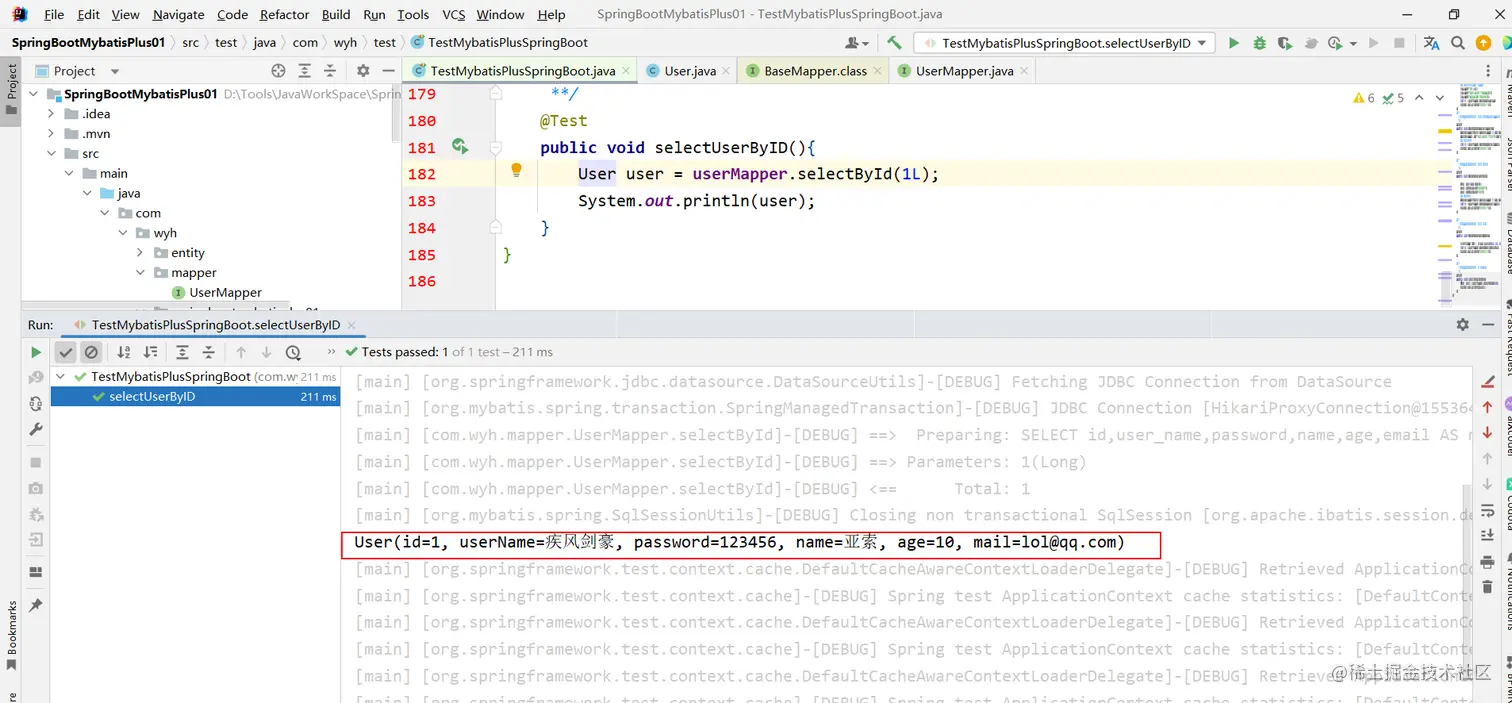The width and height of the screenshot is (1512, 703).
Task: Open the user account dropdown in the toolbar
Action: pyautogui.click(x=857, y=43)
